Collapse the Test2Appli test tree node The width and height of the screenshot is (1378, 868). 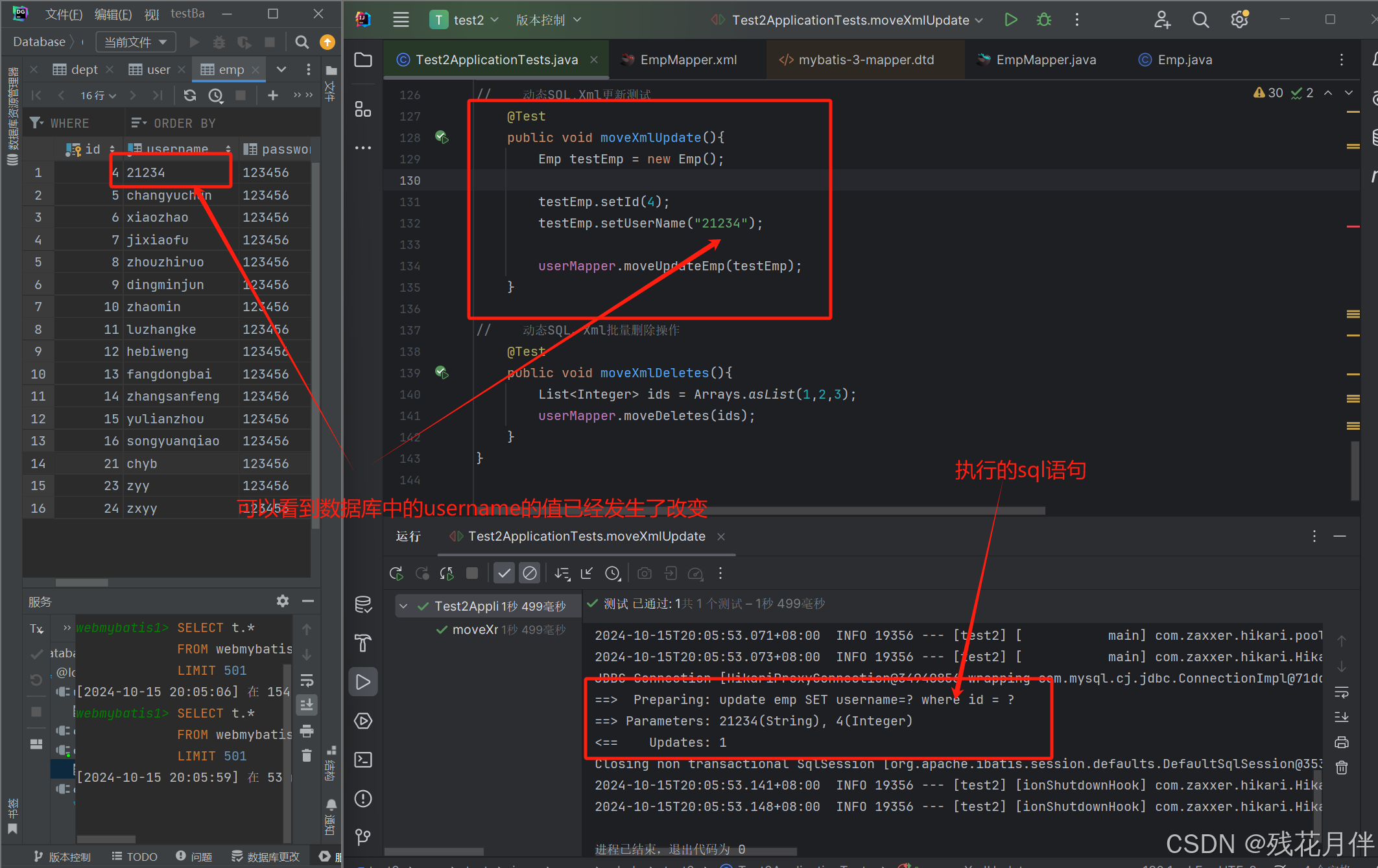[403, 606]
